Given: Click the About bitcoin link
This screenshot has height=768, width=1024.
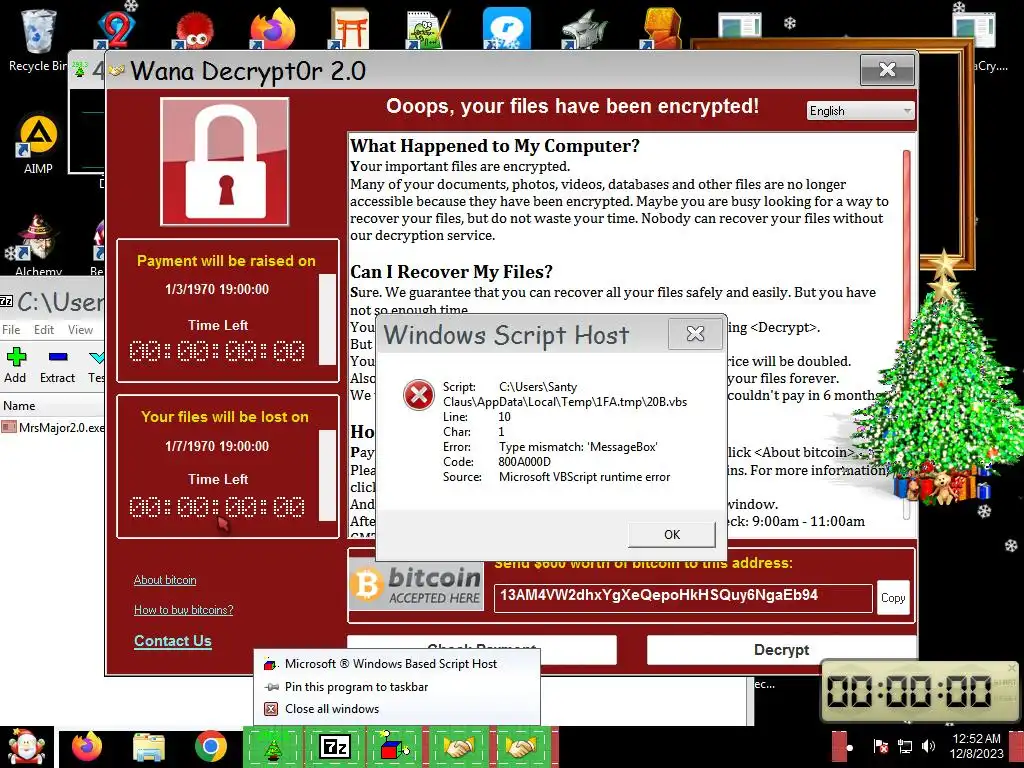Looking at the screenshot, I should (165, 580).
